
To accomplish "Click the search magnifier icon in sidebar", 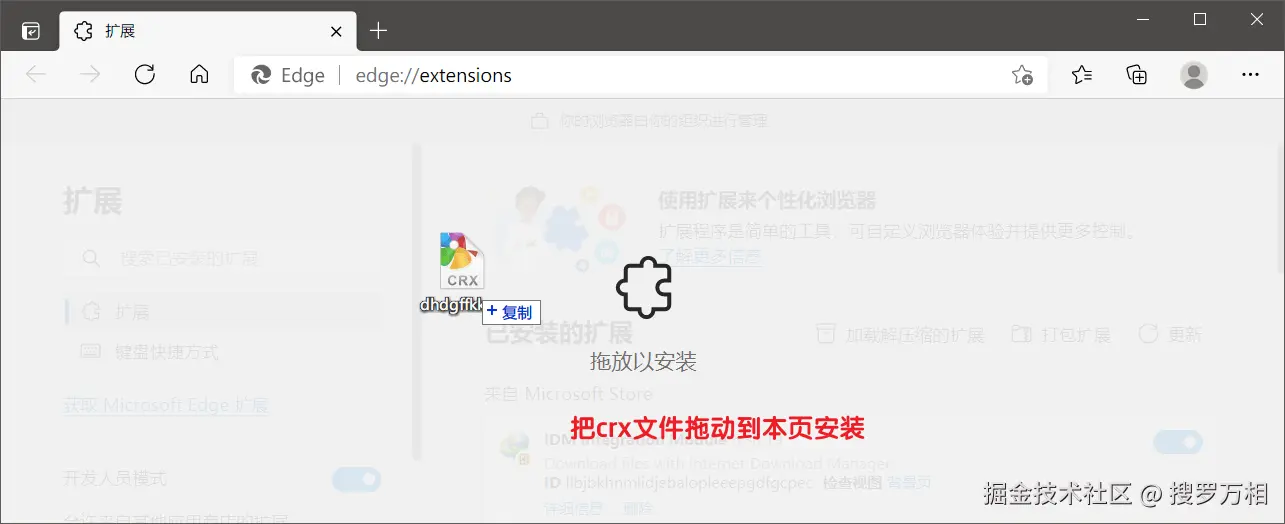I will click(x=91, y=259).
